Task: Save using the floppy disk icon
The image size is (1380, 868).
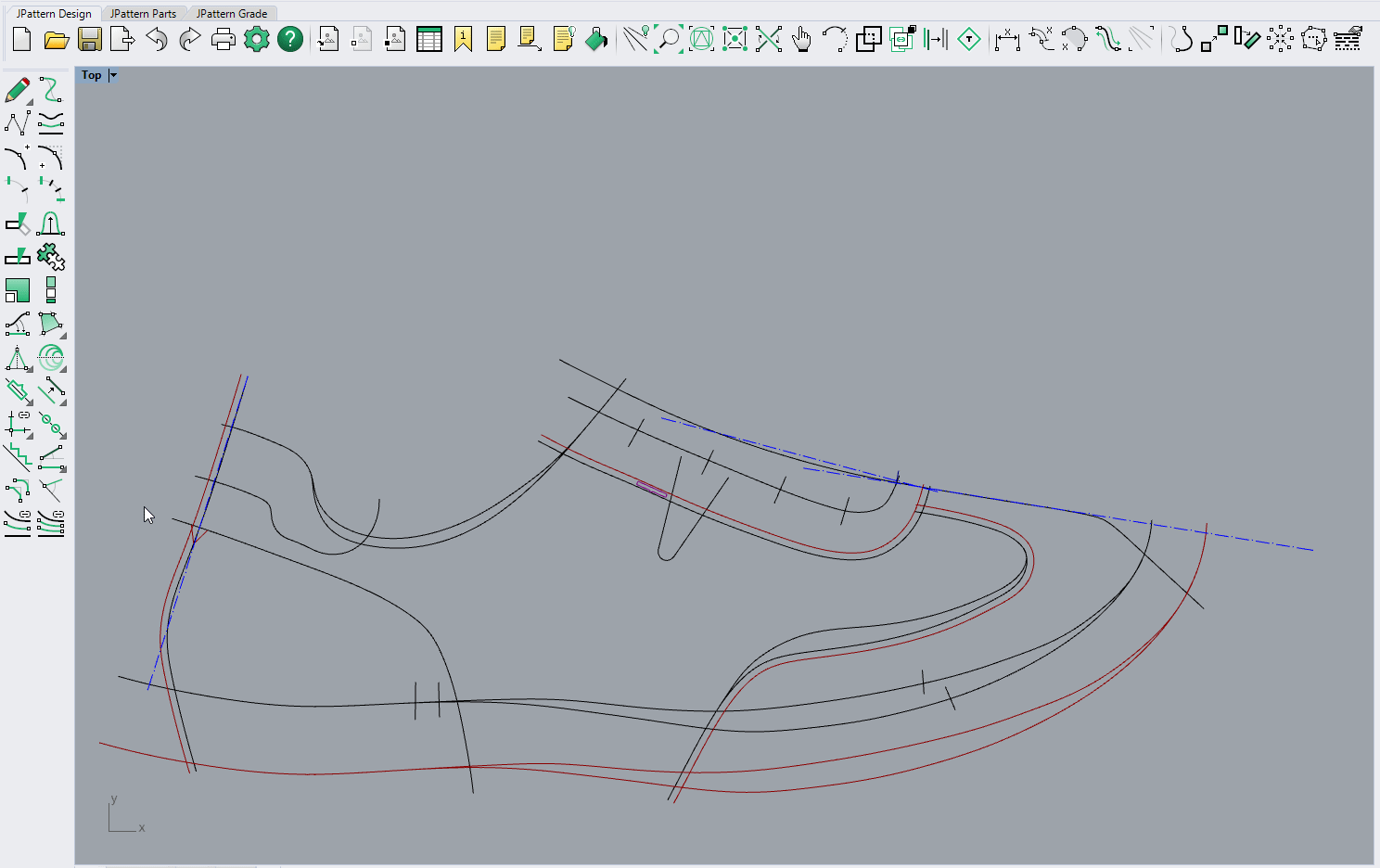Action: point(90,39)
